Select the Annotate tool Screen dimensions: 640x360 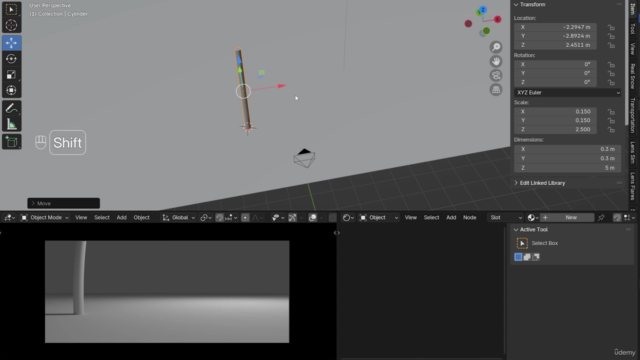(11, 108)
